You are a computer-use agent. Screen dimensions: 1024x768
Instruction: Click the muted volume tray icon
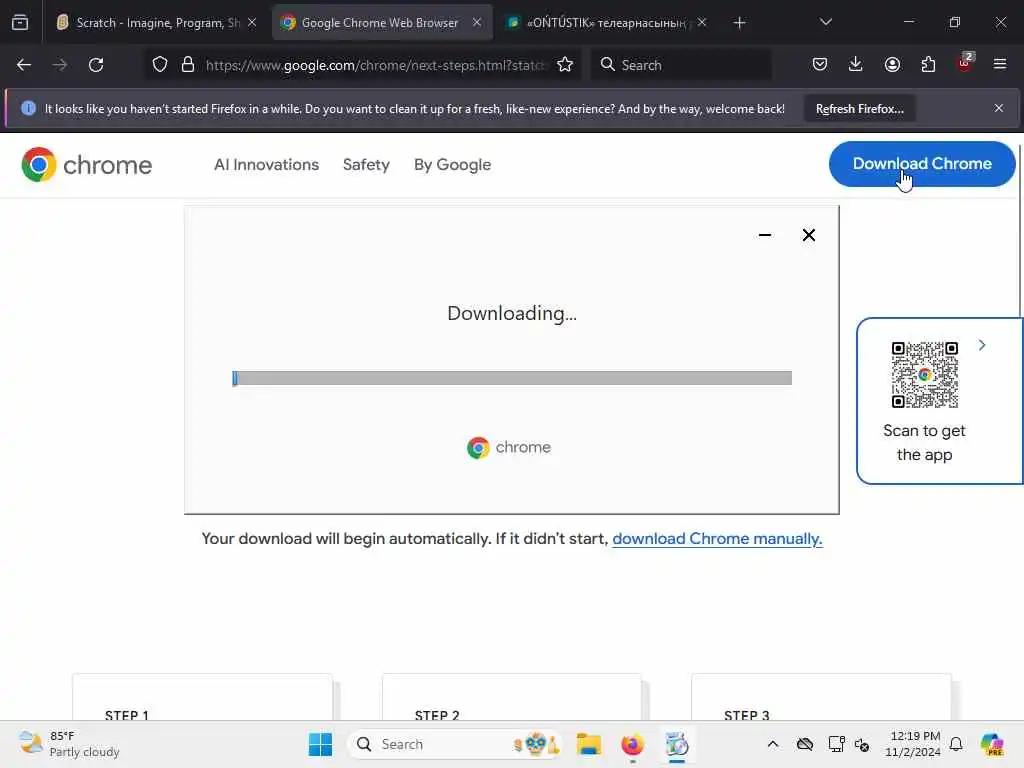tap(862, 744)
